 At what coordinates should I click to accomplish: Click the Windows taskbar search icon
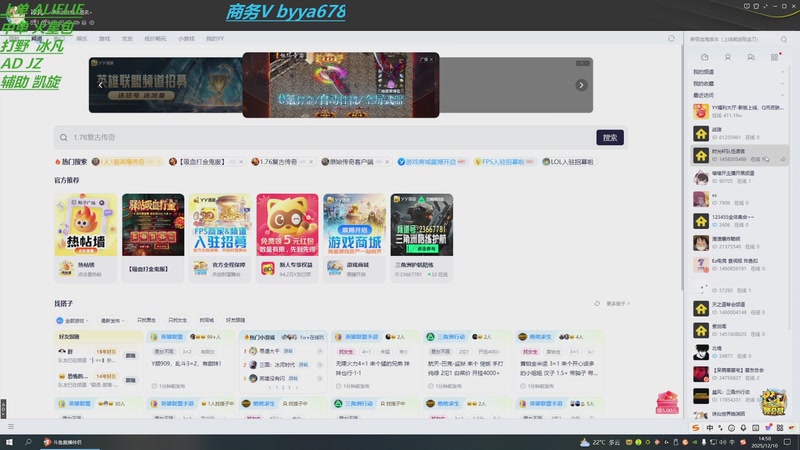coord(28,442)
